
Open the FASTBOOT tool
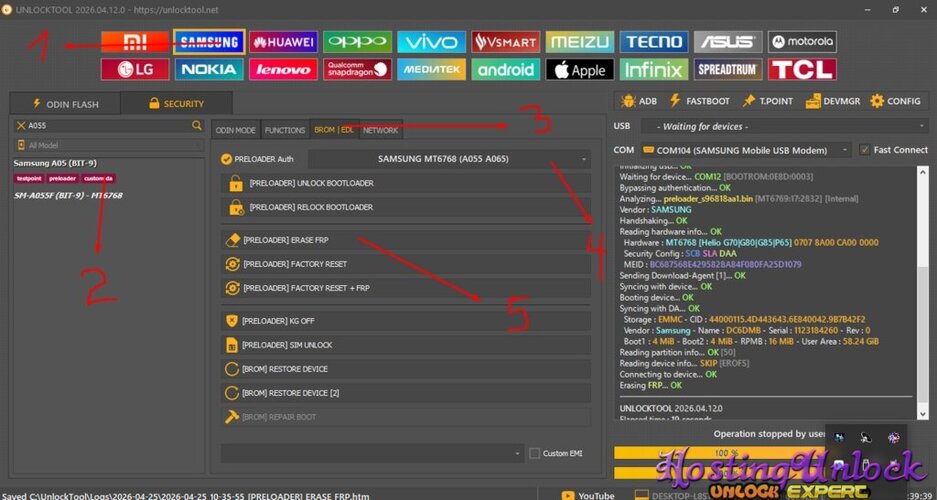pos(699,101)
